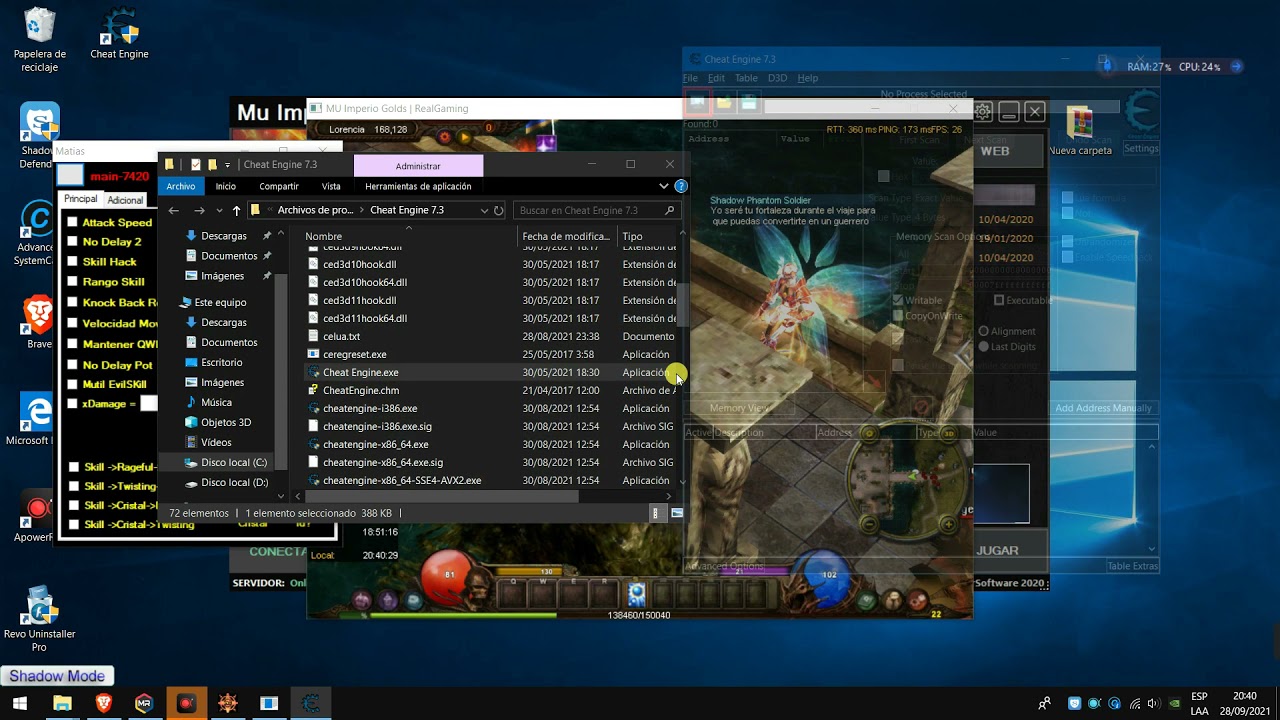Expand the Explorer ribbon chevron
Screen dimensions: 1280x720
663,186
